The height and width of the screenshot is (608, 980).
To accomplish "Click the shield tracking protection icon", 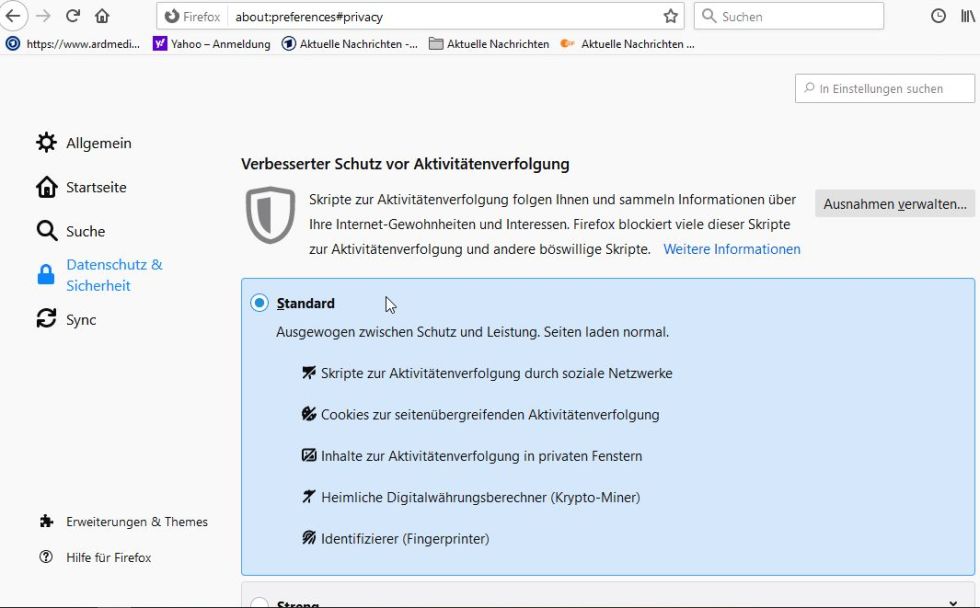I will (x=270, y=214).
